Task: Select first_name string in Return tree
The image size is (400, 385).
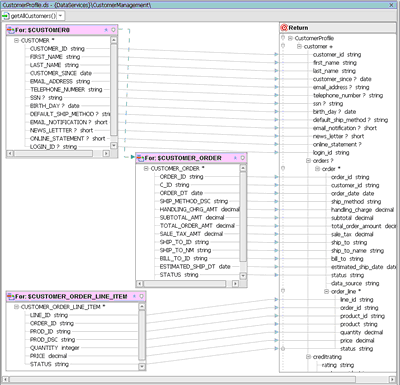Action: pyautogui.click(x=335, y=63)
